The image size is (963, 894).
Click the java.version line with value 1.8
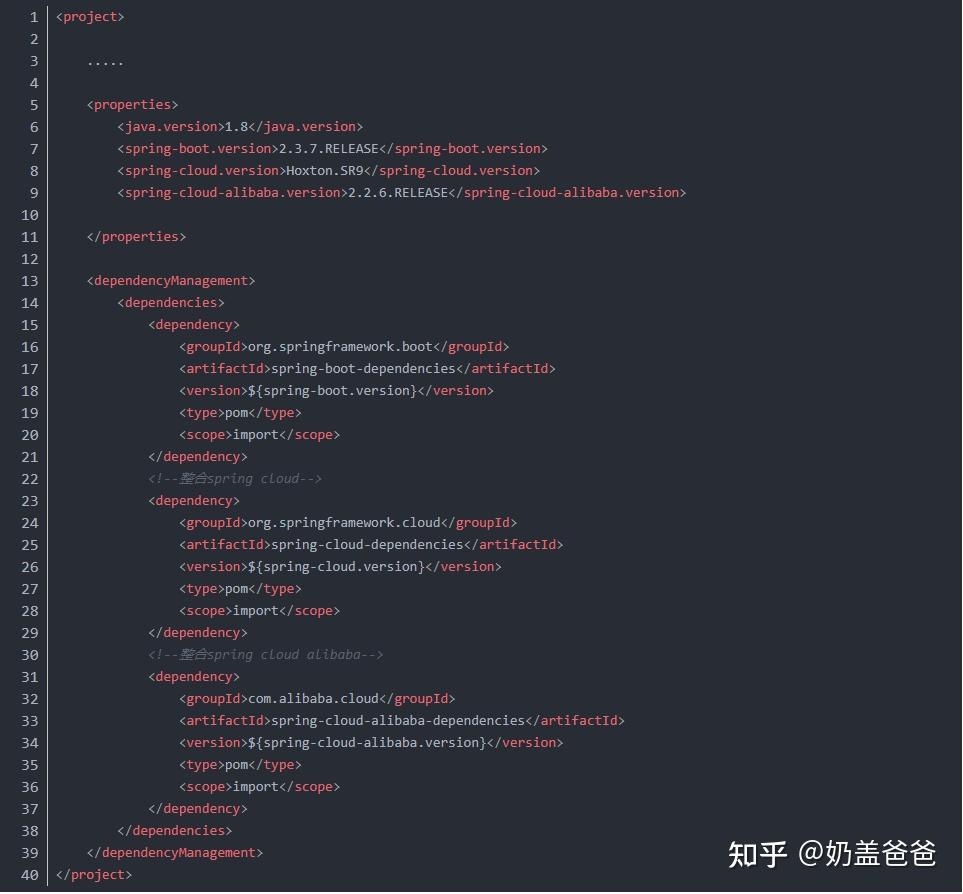240,127
